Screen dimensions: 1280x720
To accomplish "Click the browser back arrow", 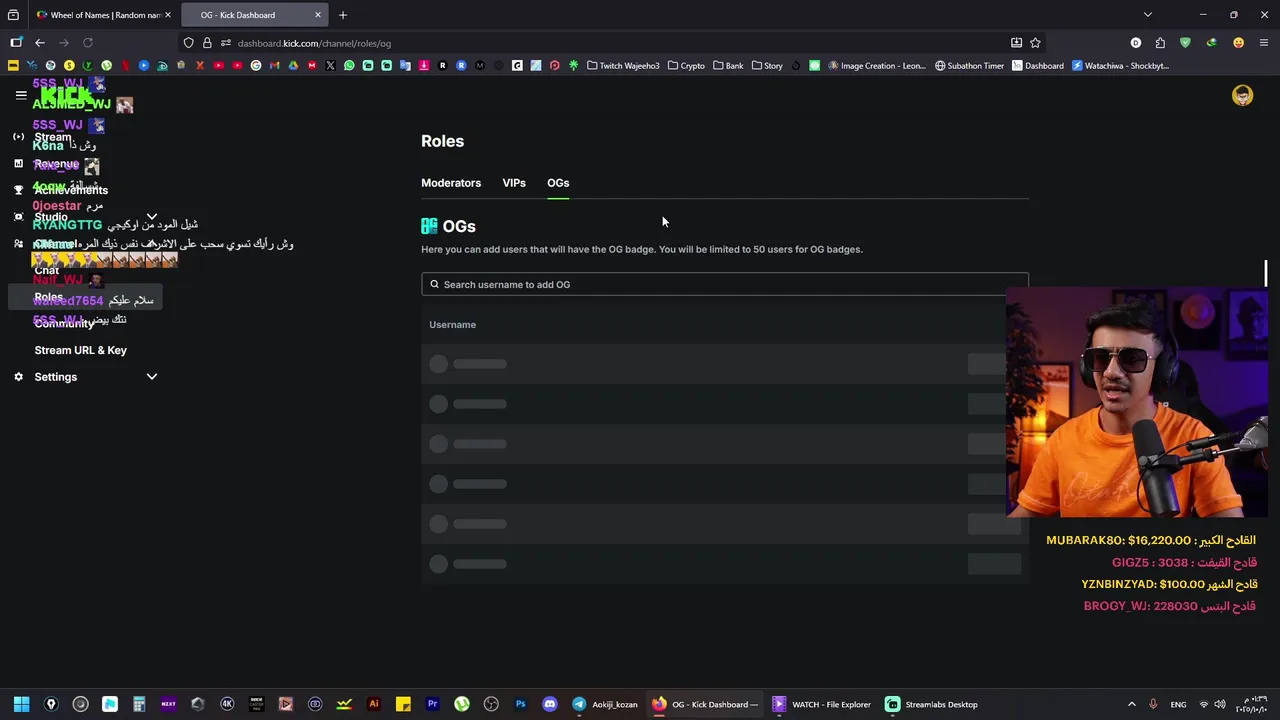I will [x=39, y=43].
